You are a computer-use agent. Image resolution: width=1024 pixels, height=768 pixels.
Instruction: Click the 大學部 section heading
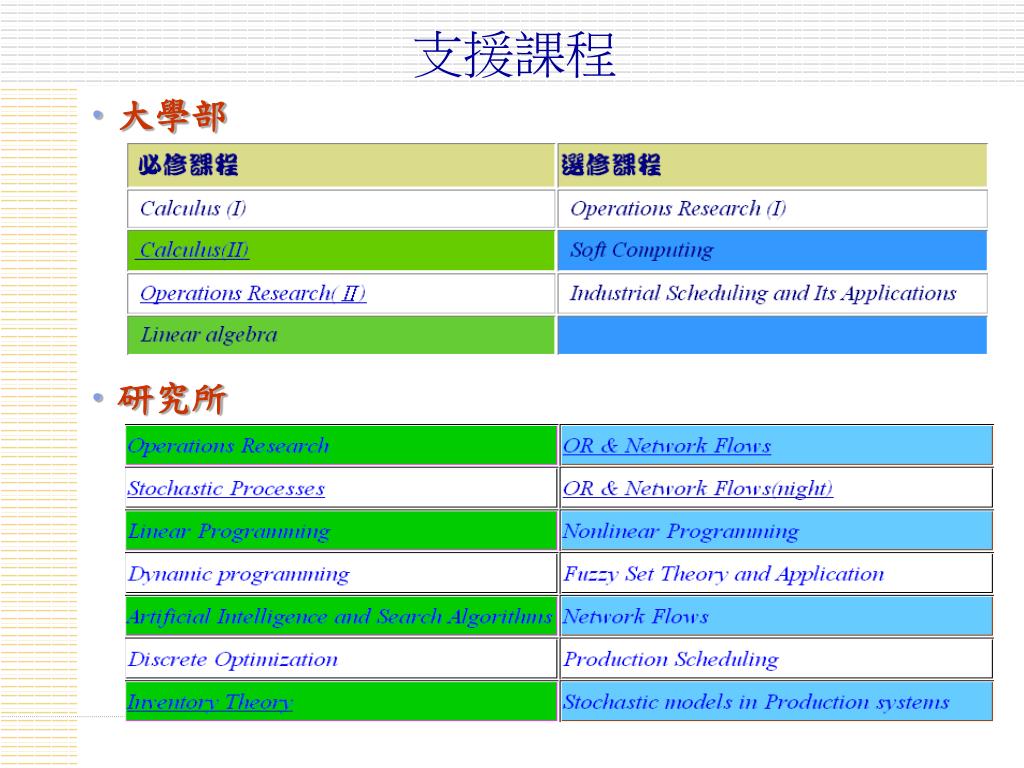pyautogui.click(x=174, y=117)
